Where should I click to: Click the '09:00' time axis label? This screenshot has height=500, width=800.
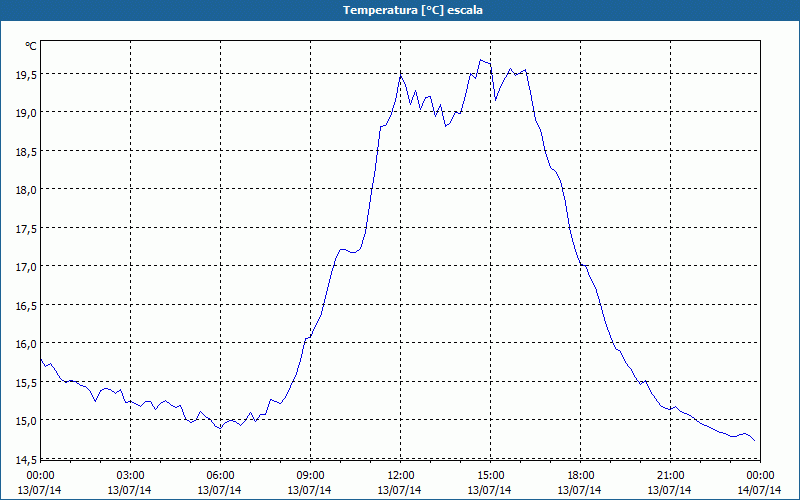(x=310, y=476)
